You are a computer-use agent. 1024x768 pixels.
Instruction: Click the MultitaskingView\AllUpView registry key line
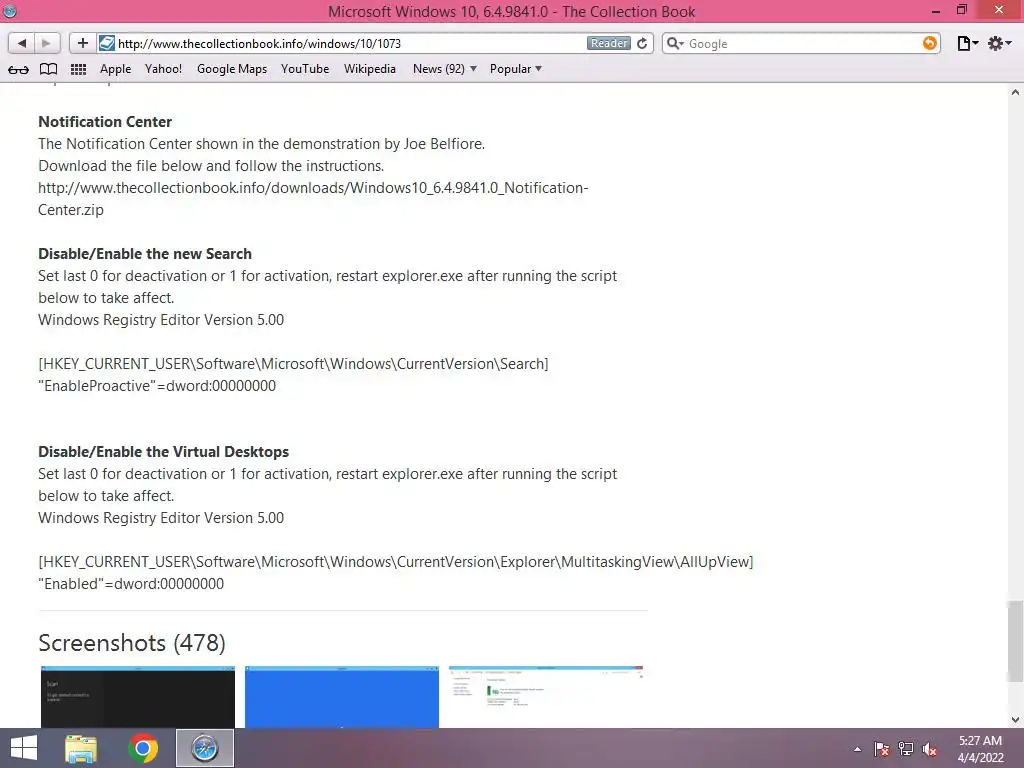396,562
